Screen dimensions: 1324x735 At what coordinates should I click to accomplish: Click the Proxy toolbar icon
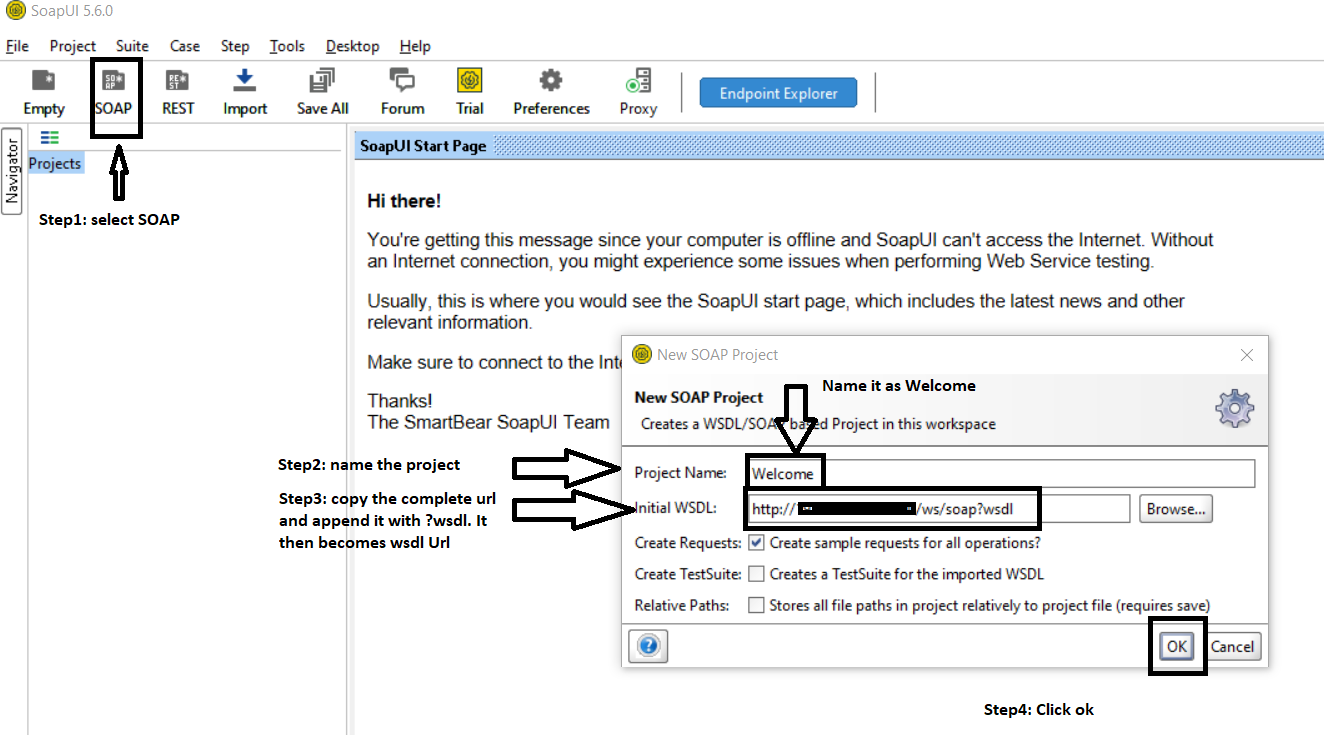point(638,92)
